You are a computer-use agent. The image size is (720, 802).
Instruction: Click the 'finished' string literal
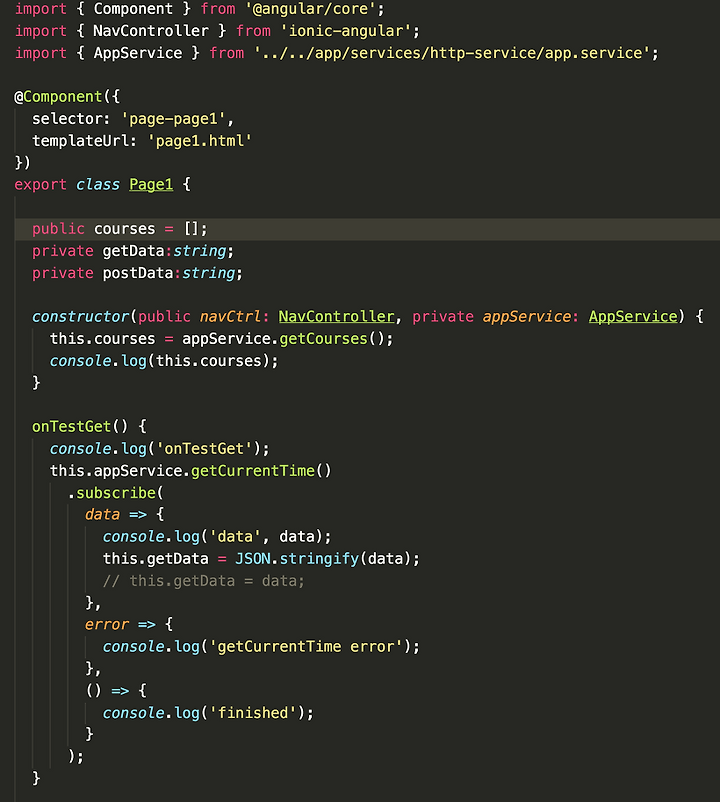(256, 712)
